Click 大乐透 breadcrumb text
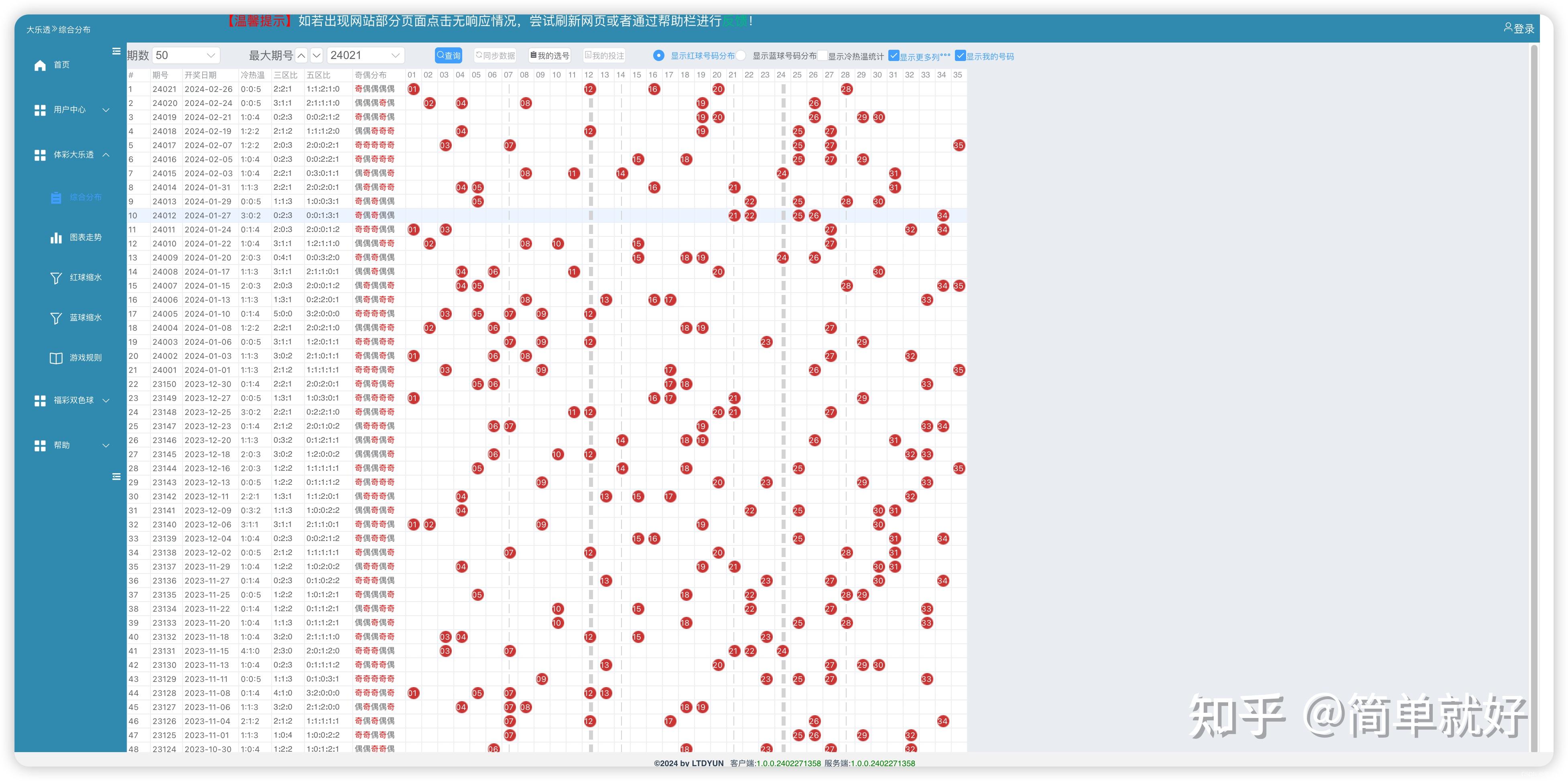Screen dimensions: 1568x781 tap(39, 29)
